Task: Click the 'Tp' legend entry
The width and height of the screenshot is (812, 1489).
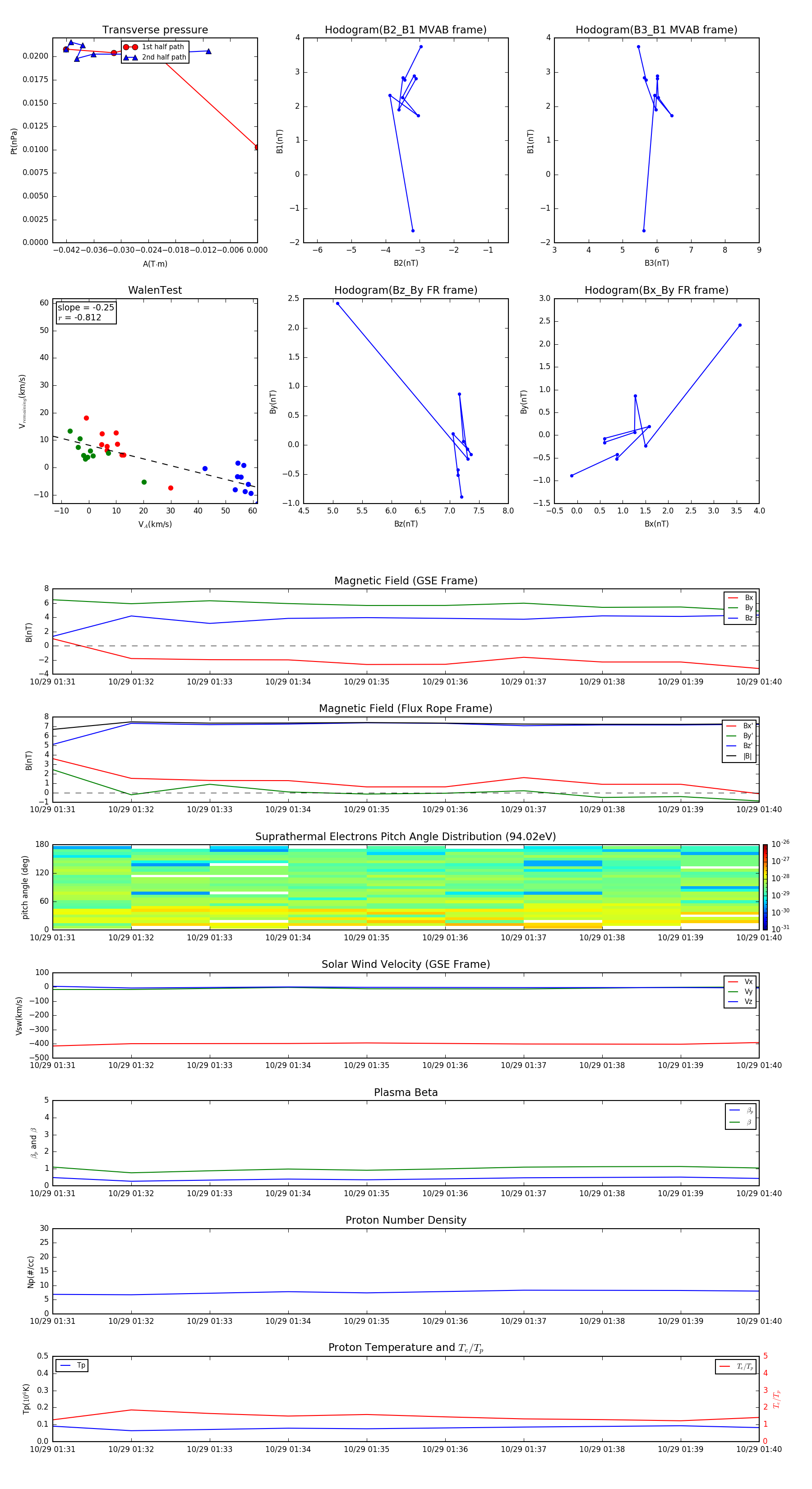Action: pyautogui.click(x=72, y=1365)
